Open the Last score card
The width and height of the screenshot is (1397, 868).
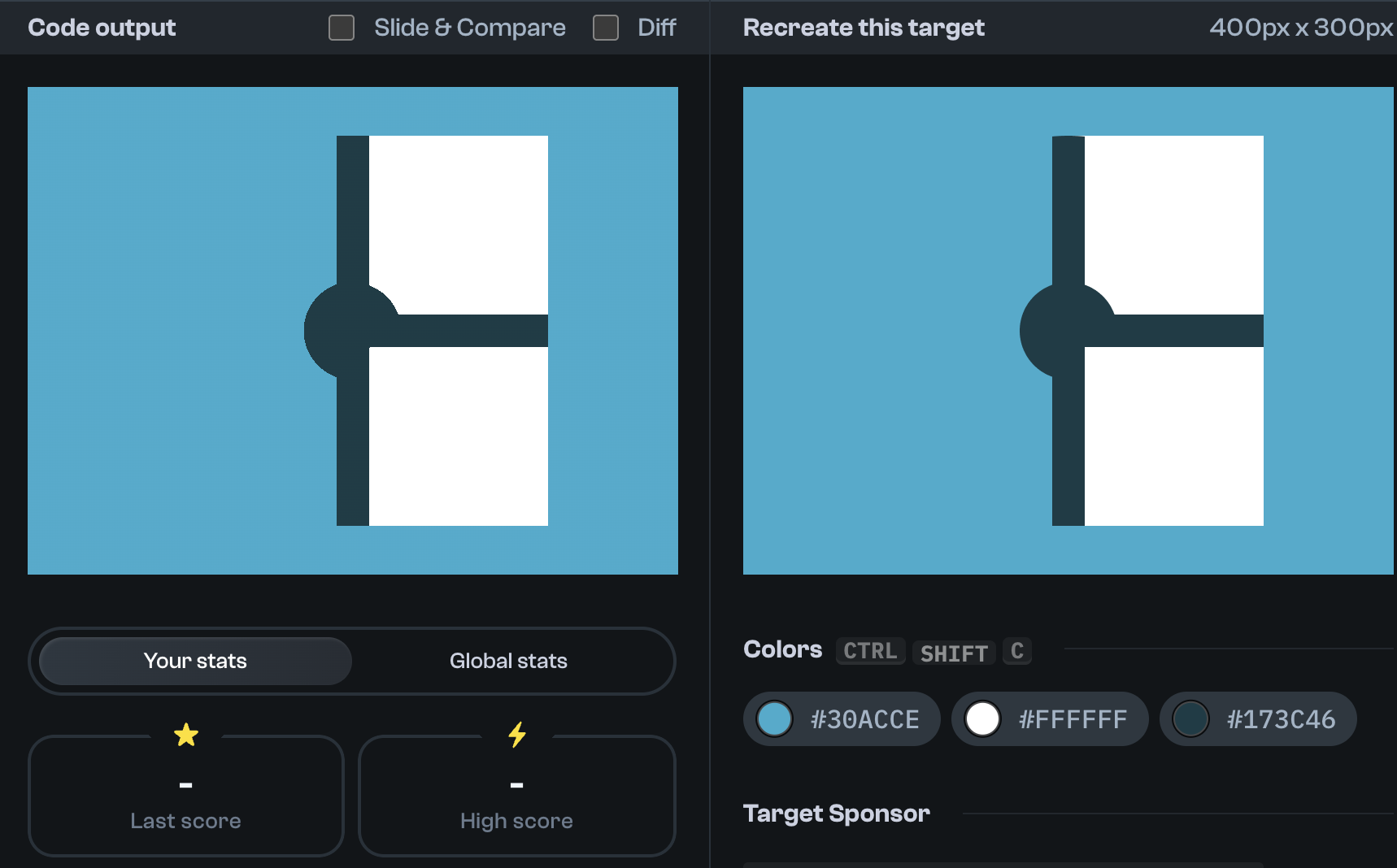click(186, 796)
